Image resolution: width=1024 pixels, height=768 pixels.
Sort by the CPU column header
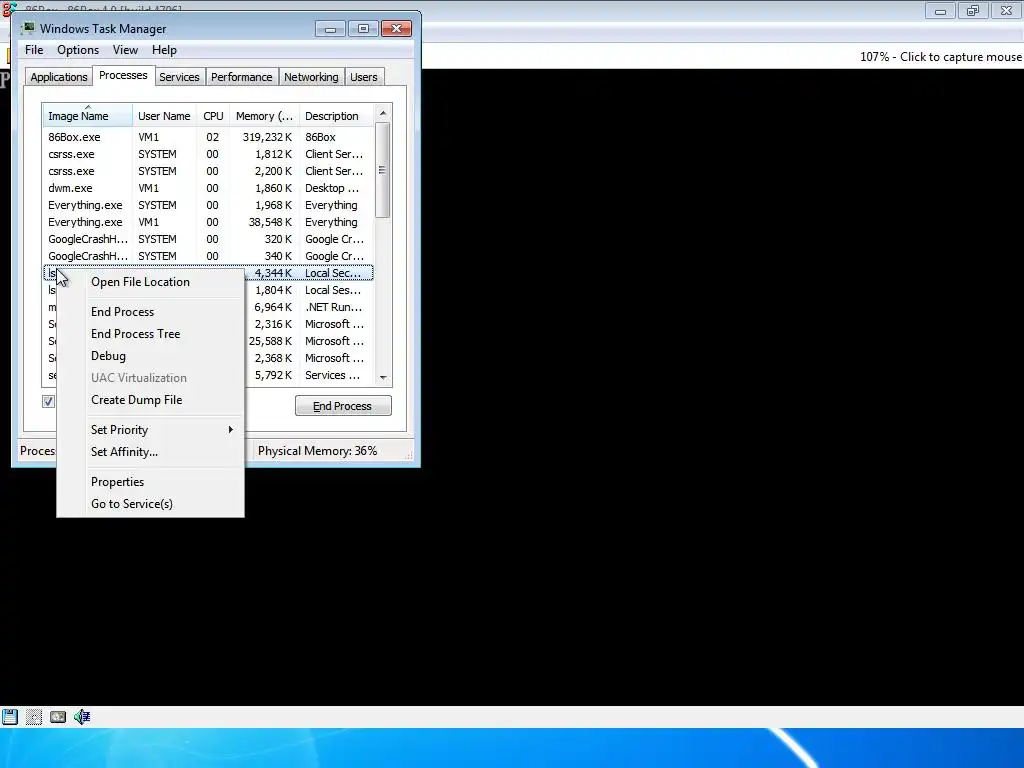click(213, 116)
